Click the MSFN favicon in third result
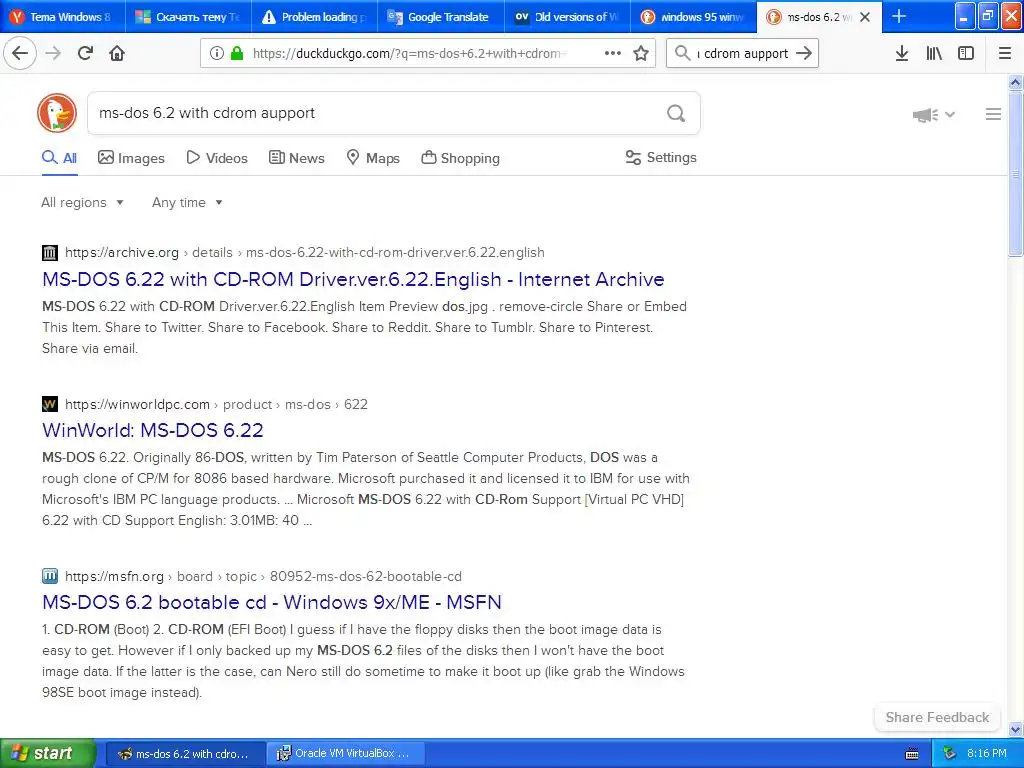The width and height of the screenshot is (1024, 768). point(50,576)
